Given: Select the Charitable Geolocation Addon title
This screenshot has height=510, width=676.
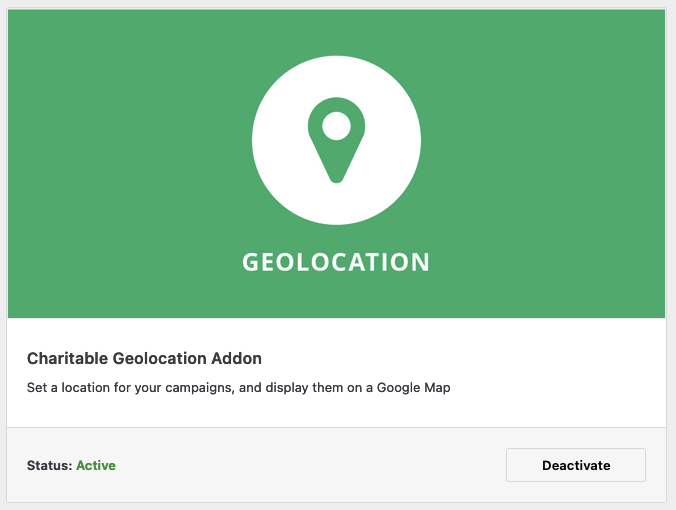Looking at the screenshot, I should 144,358.
